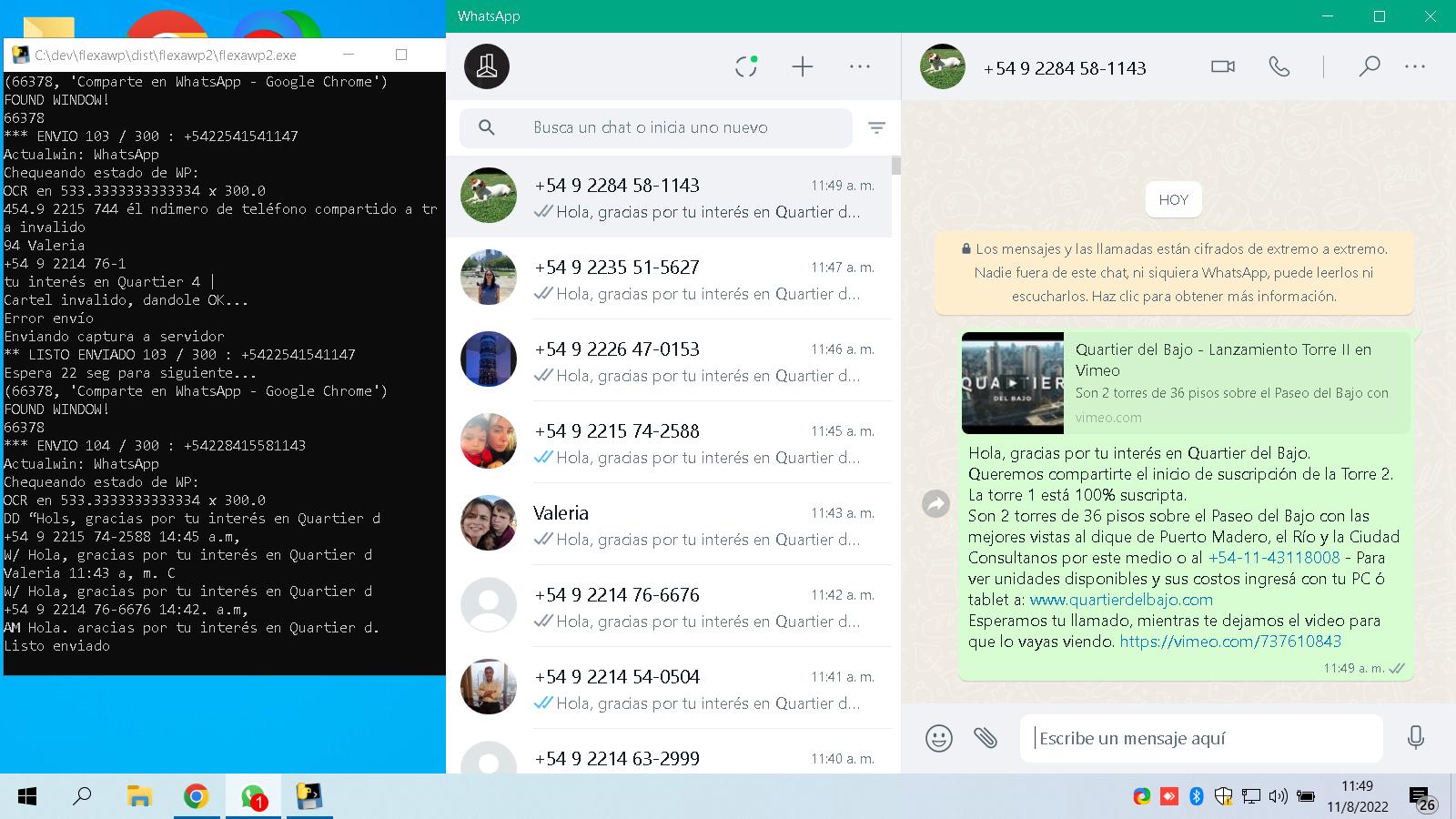1456x819 pixels.
Task: Click the search magnifier in the chat search box
Action: pyautogui.click(x=487, y=127)
